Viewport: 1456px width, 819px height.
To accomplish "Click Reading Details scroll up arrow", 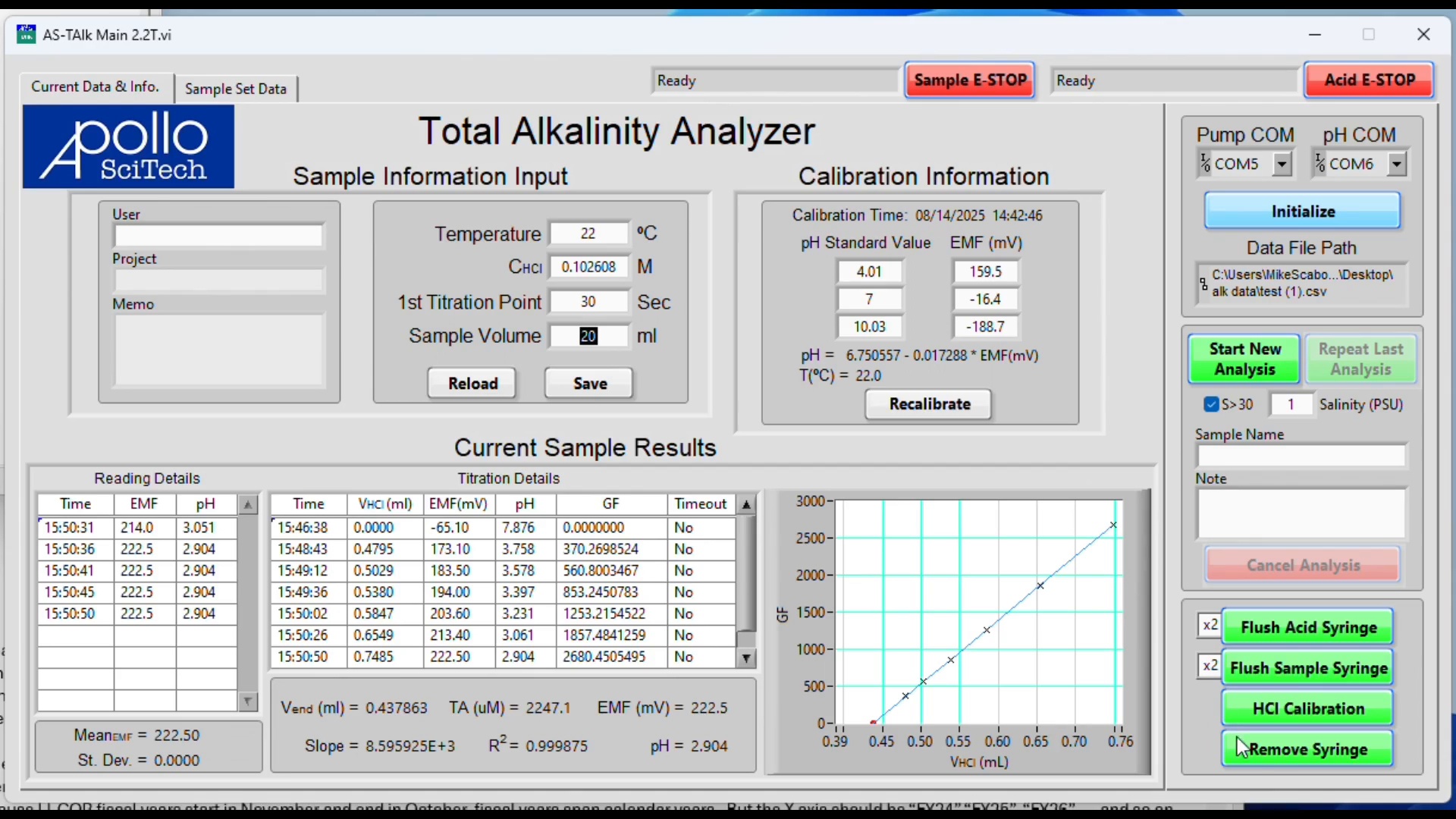I will (248, 505).
